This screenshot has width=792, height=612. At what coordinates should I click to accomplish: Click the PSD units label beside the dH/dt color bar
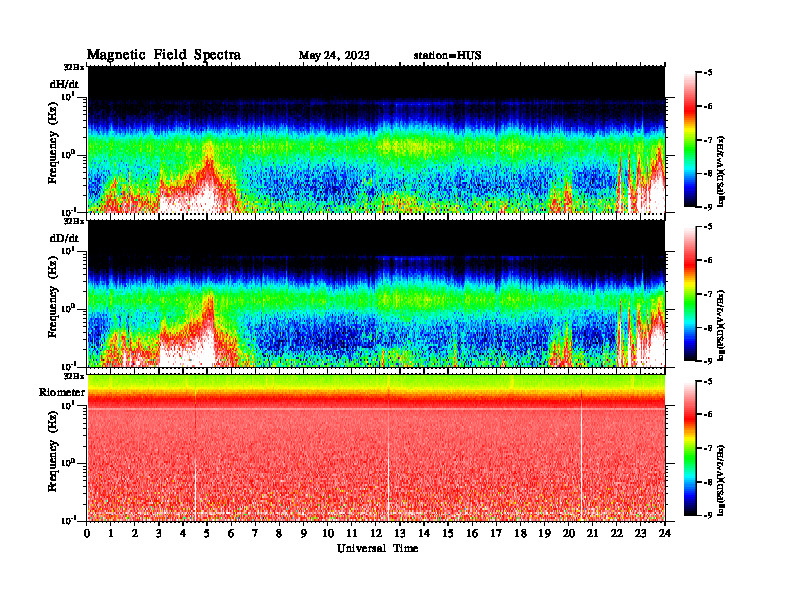click(722, 171)
